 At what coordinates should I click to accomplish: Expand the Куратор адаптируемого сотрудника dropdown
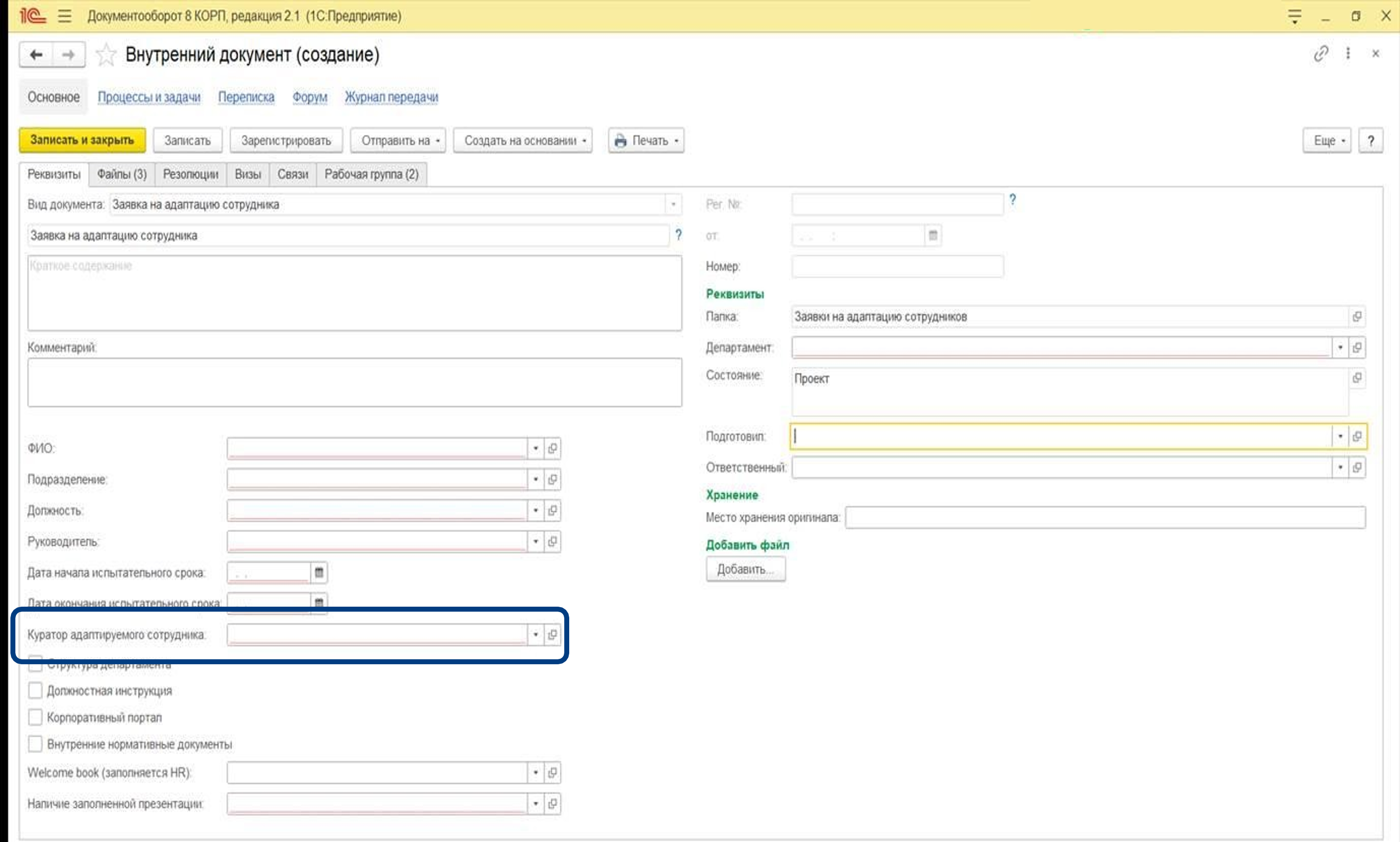click(x=535, y=634)
